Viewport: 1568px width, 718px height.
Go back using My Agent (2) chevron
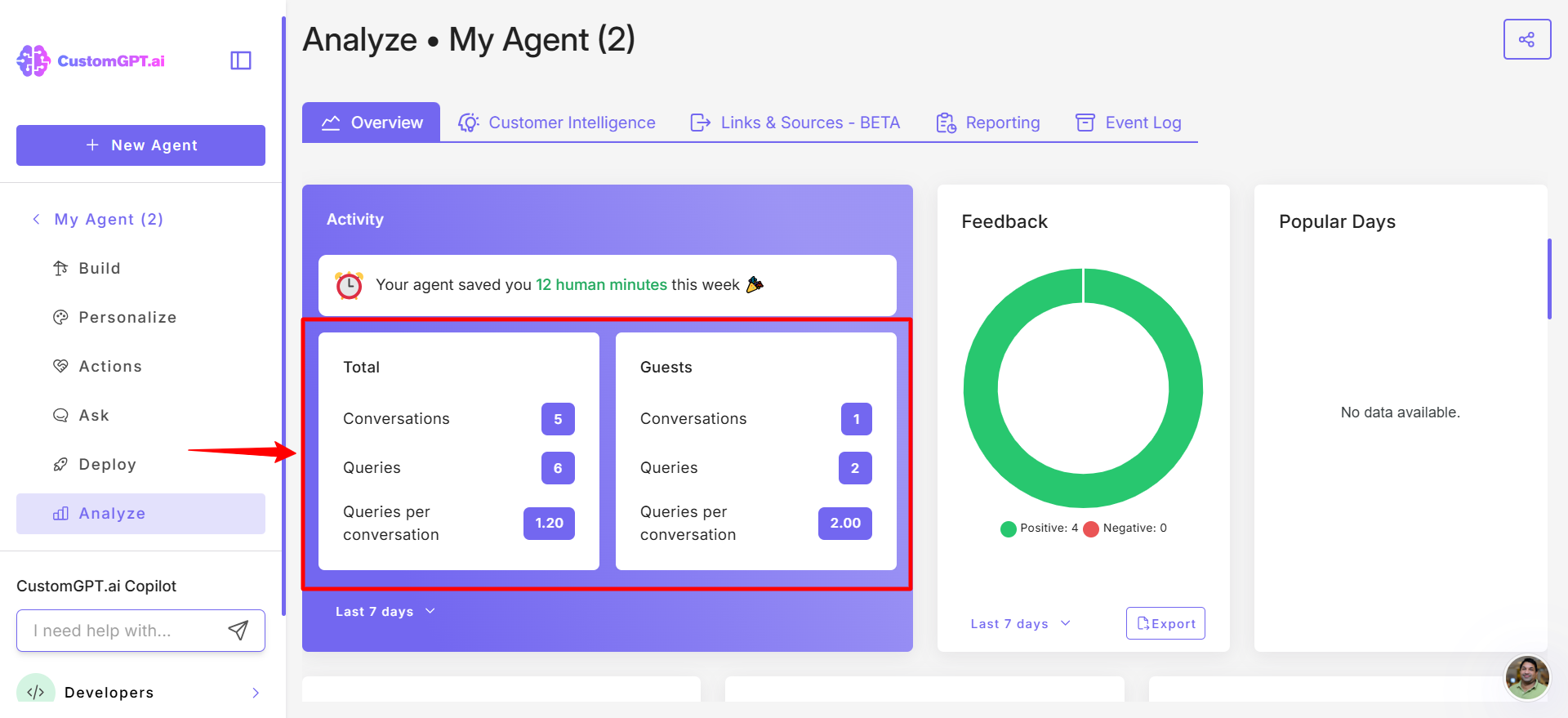pyautogui.click(x=36, y=219)
